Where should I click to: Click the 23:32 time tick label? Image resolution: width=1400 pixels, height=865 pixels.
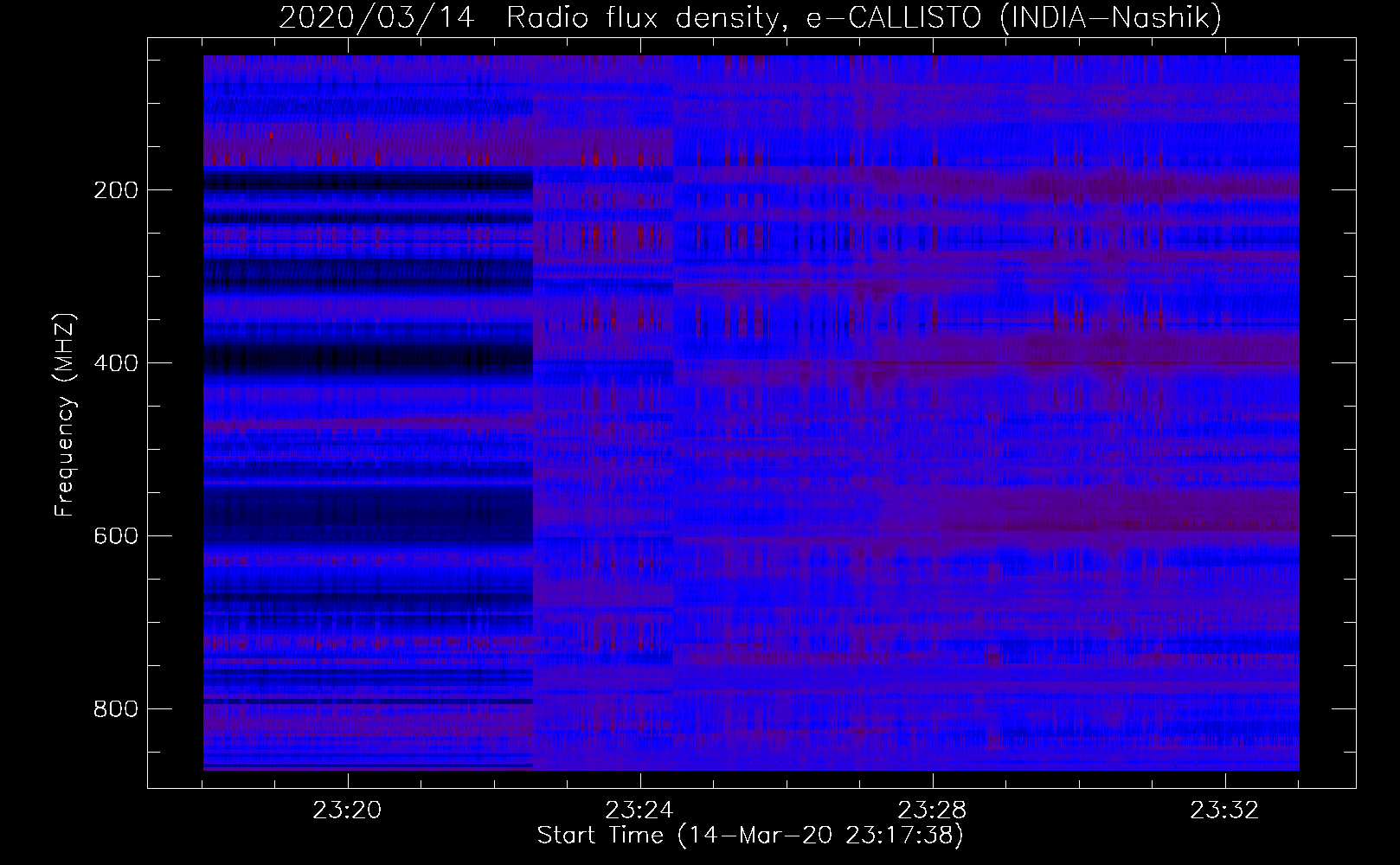(x=1225, y=811)
